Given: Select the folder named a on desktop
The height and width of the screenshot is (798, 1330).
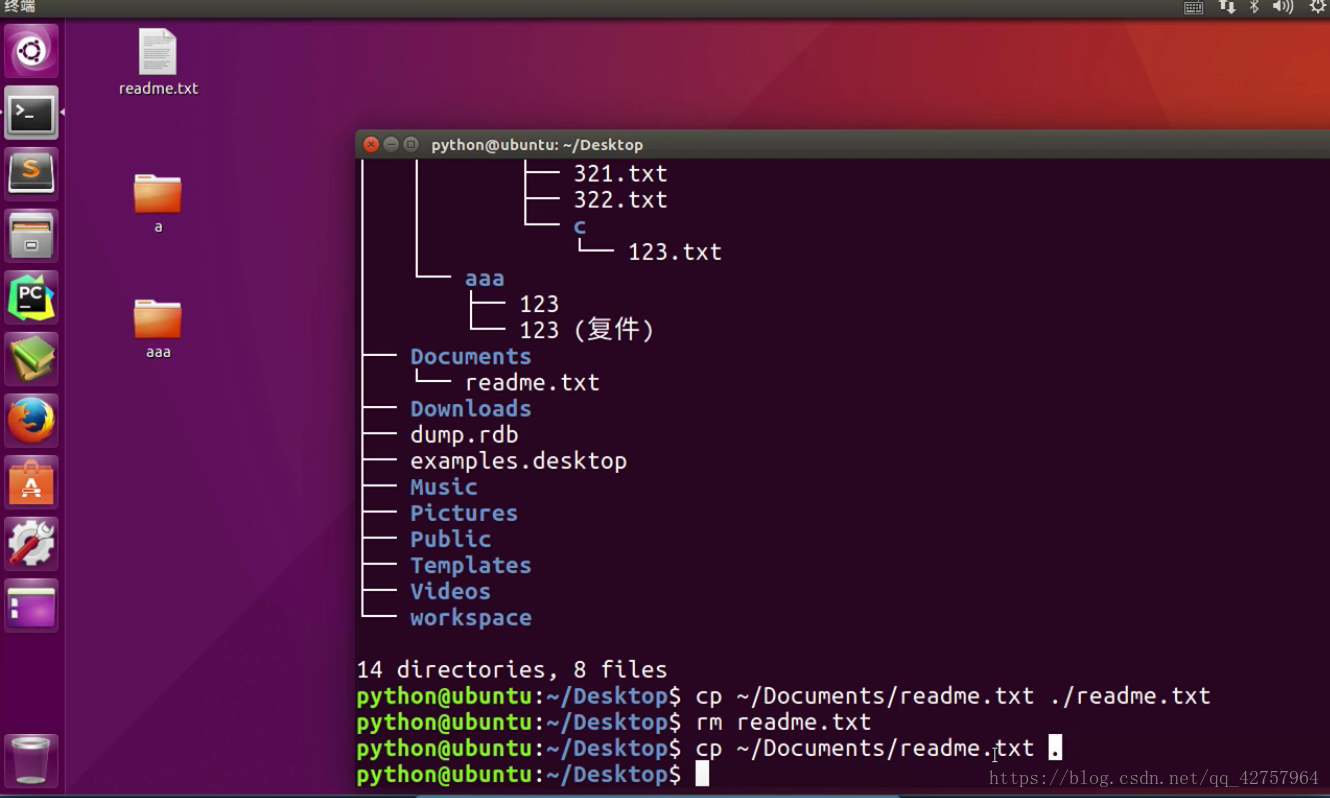Looking at the screenshot, I should (158, 203).
